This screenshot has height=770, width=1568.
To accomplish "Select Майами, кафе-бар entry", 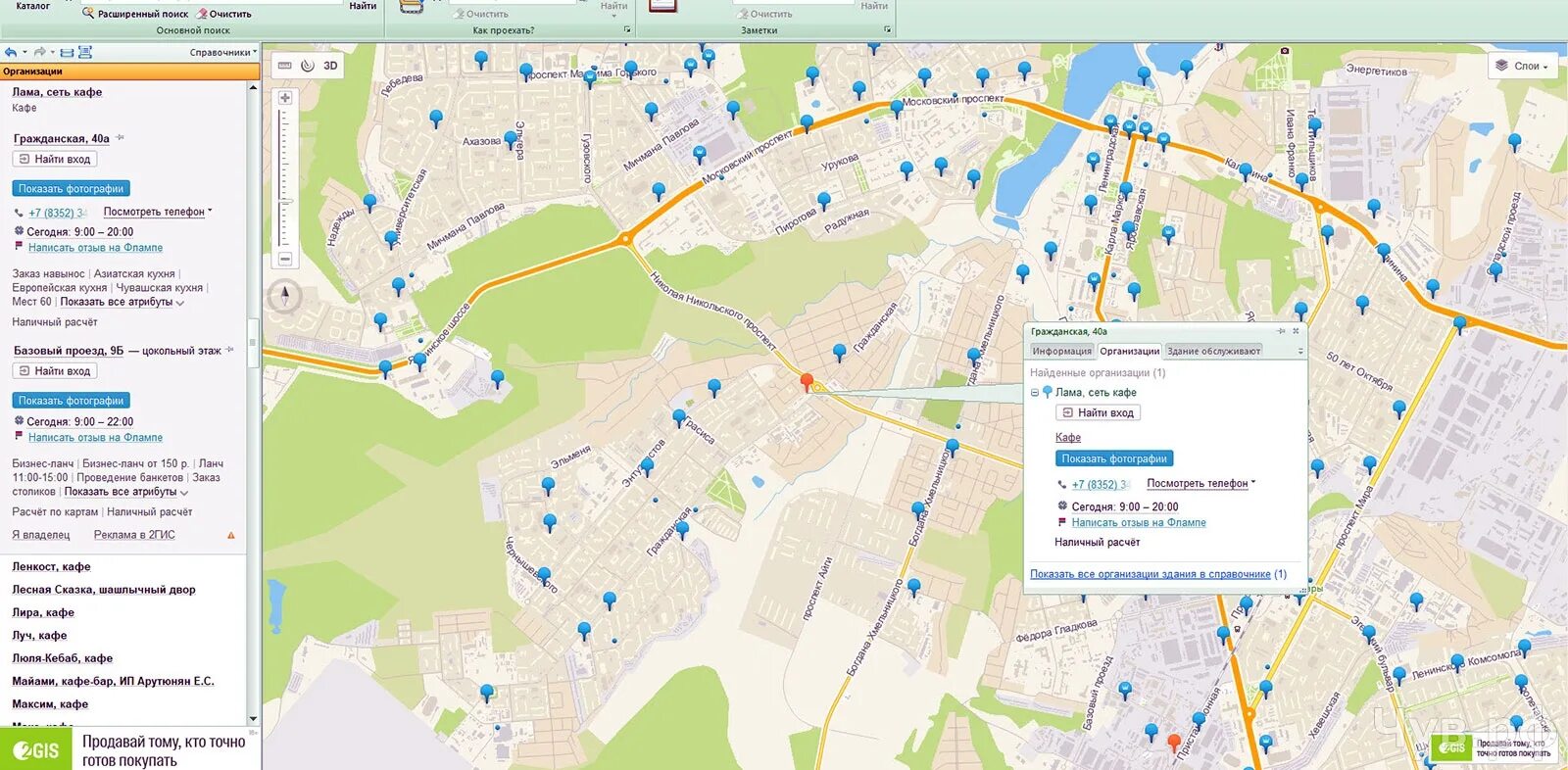I will [113, 681].
